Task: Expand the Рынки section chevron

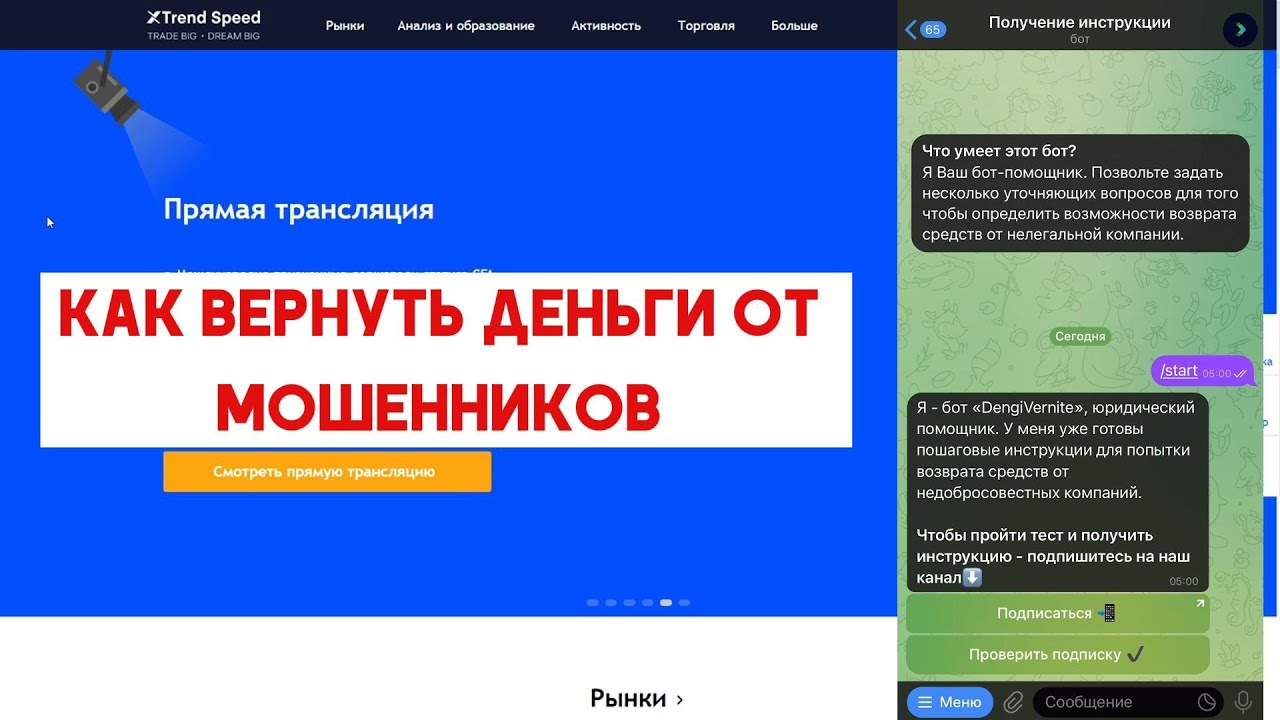Action: pos(680,700)
